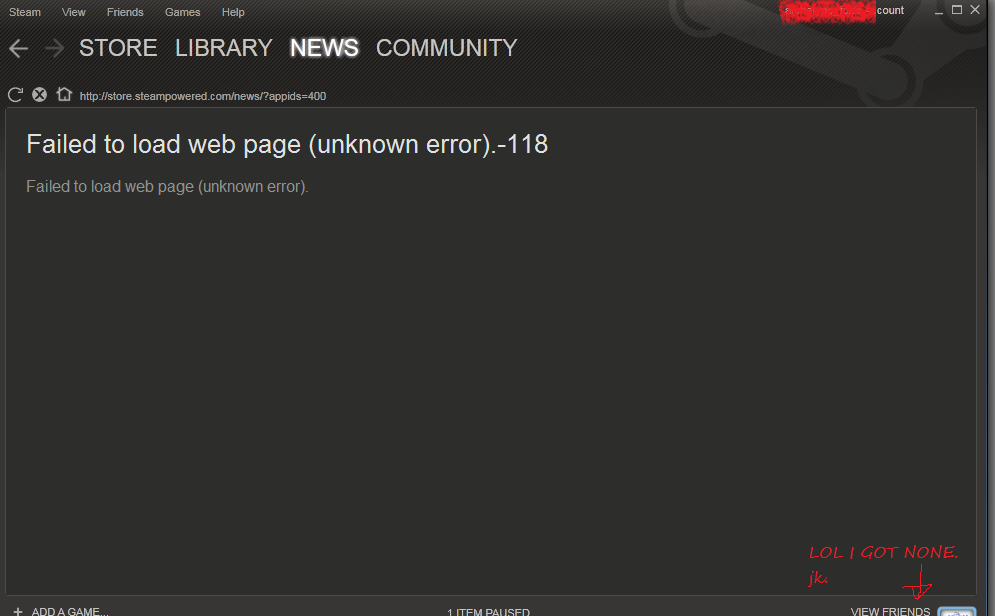The image size is (995, 616).
Task: Reload the failed web page
Action: coord(15,95)
